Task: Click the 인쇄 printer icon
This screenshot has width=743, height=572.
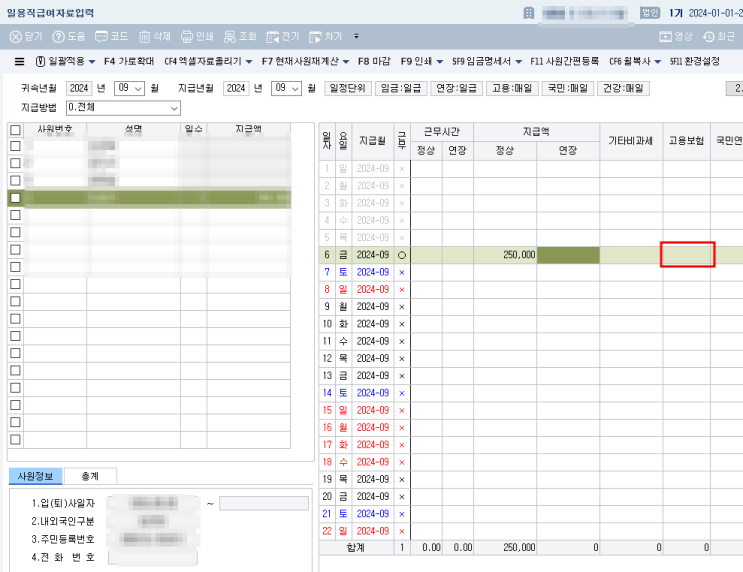Action: pyautogui.click(x=187, y=36)
